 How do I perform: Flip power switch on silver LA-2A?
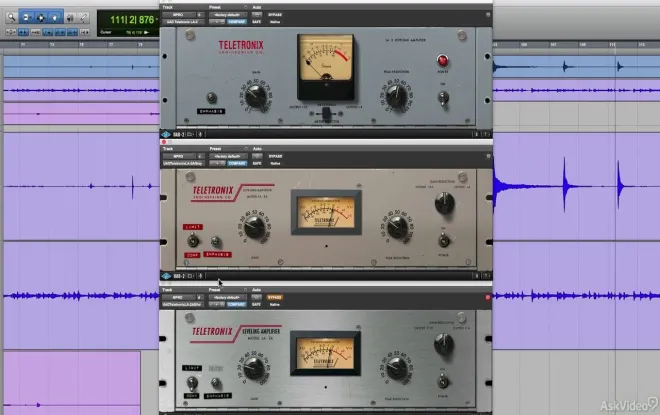(x=443, y=381)
